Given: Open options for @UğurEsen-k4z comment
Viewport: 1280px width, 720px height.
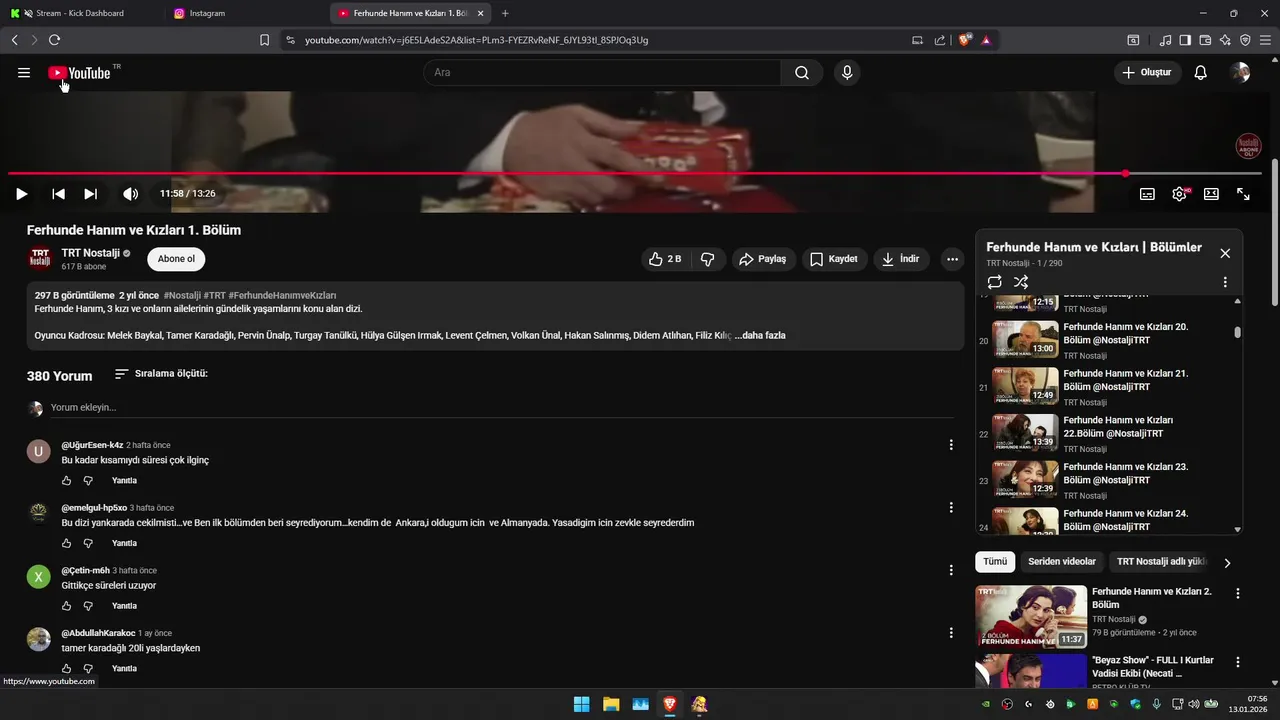Looking at the screenshot, I should (951, 445).
